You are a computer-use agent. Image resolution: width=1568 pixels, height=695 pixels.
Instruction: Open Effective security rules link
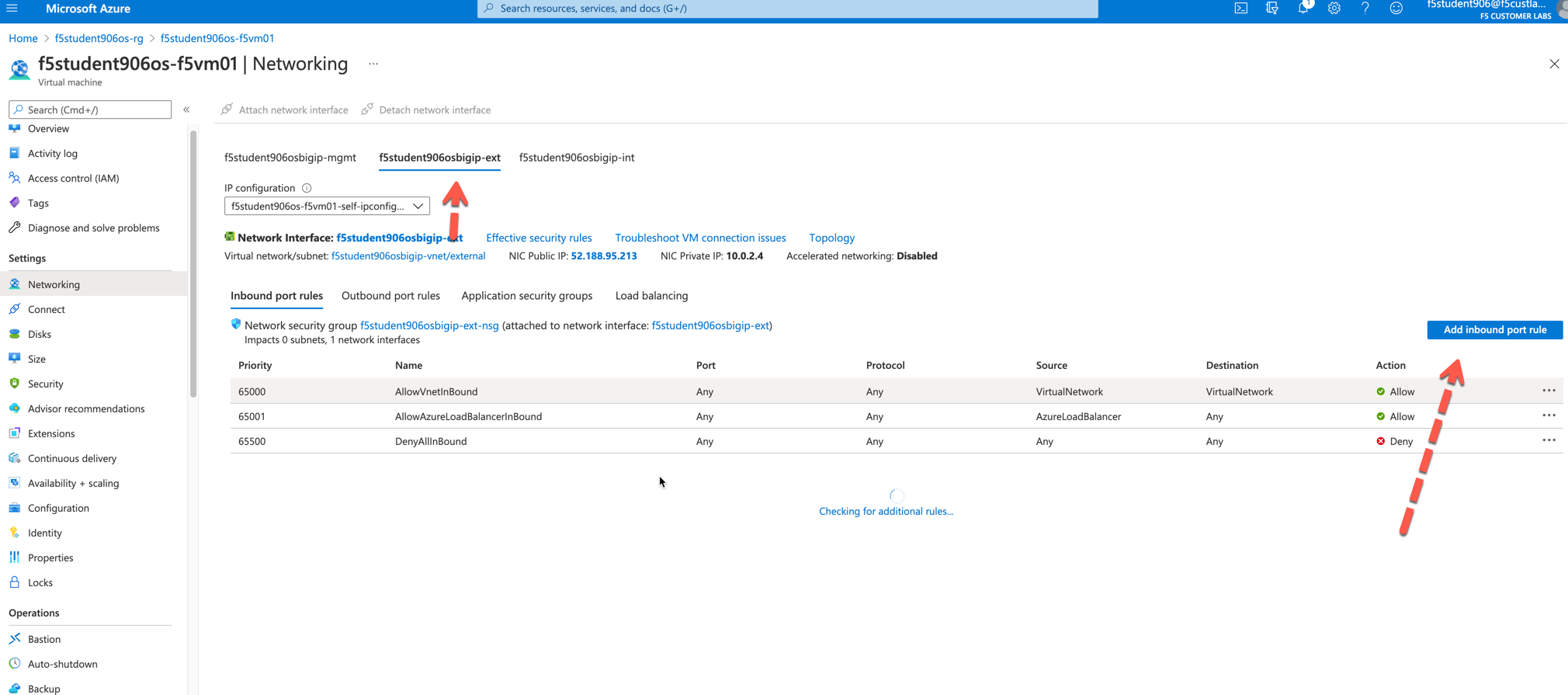point(539,238)
